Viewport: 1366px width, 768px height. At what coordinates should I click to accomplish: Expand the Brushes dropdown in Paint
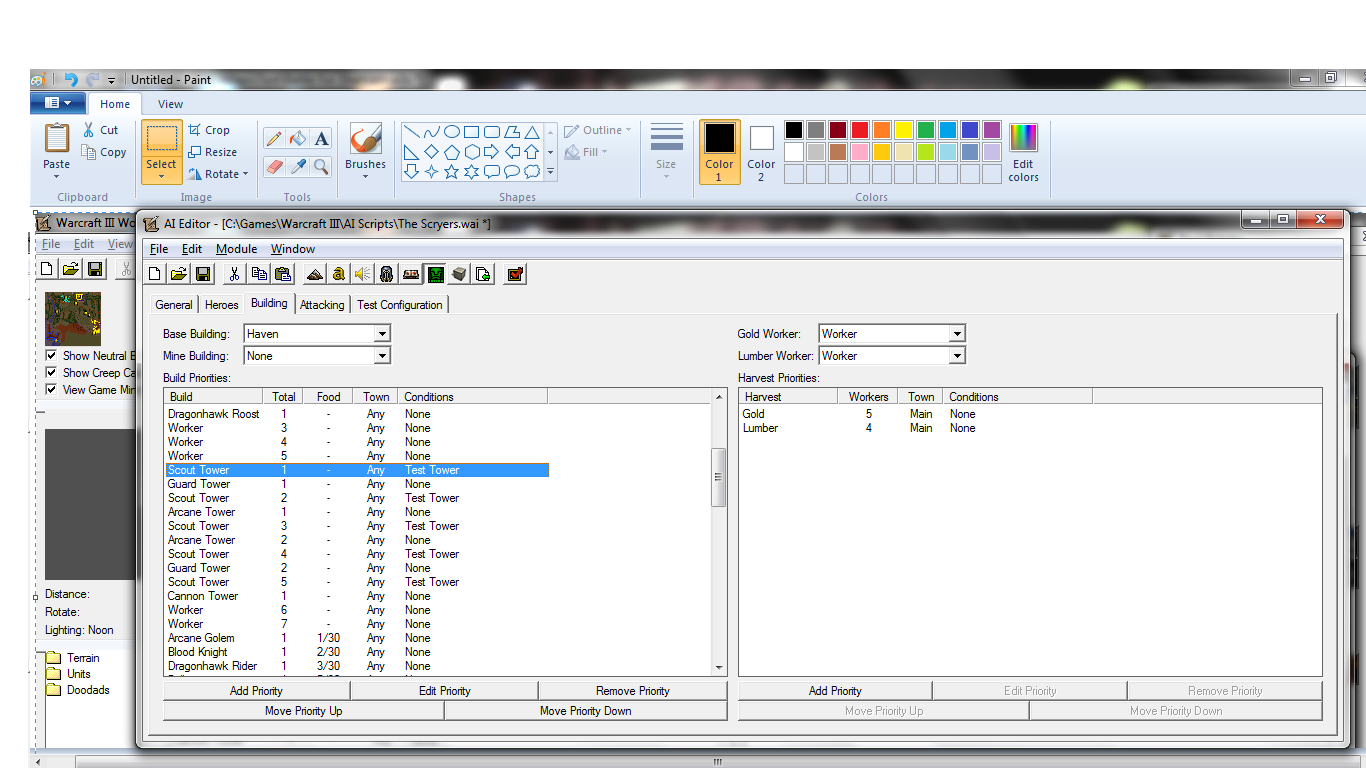tap(365, 176)
